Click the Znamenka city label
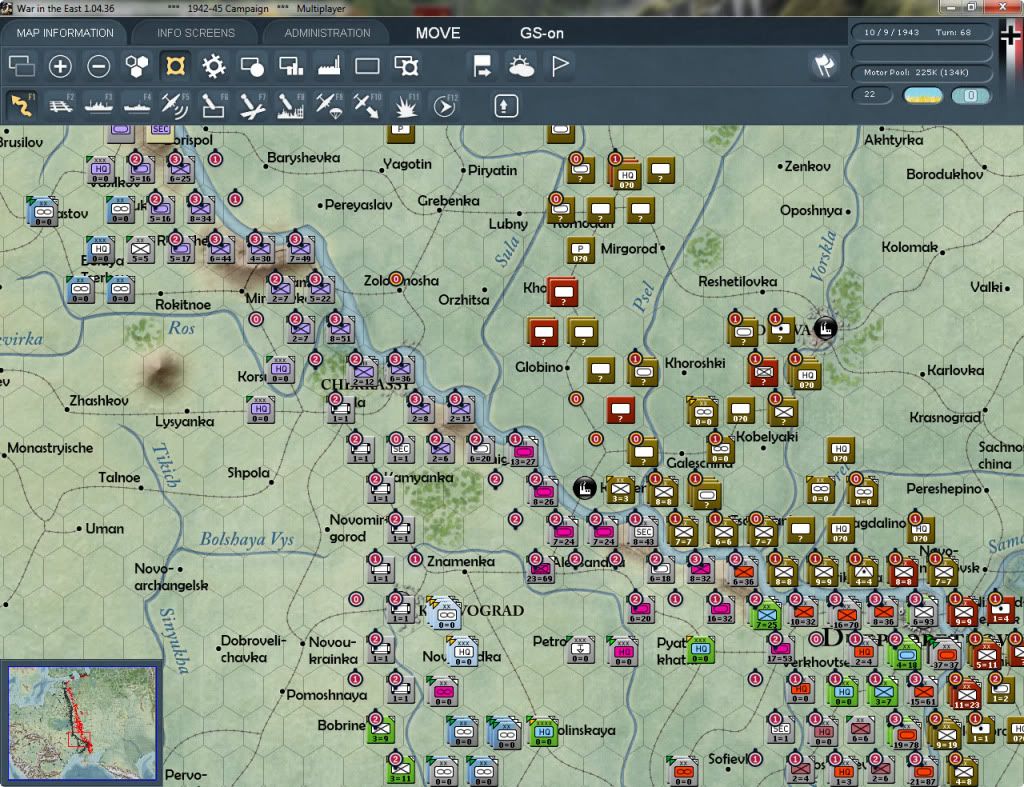1024x787 pixels. 461,562
